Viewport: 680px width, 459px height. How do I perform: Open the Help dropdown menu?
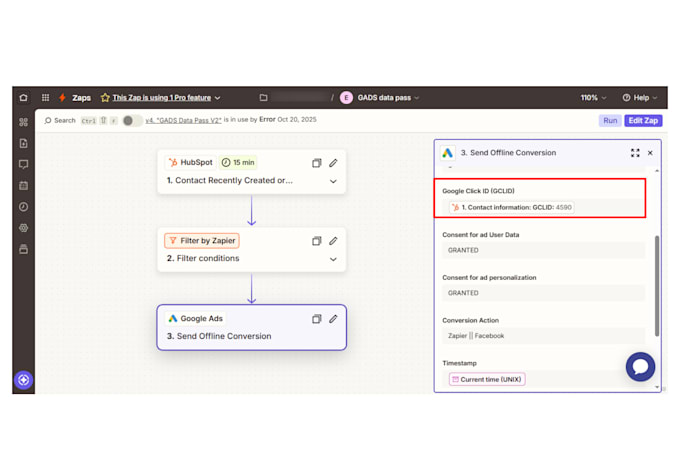tap(640, 98)
